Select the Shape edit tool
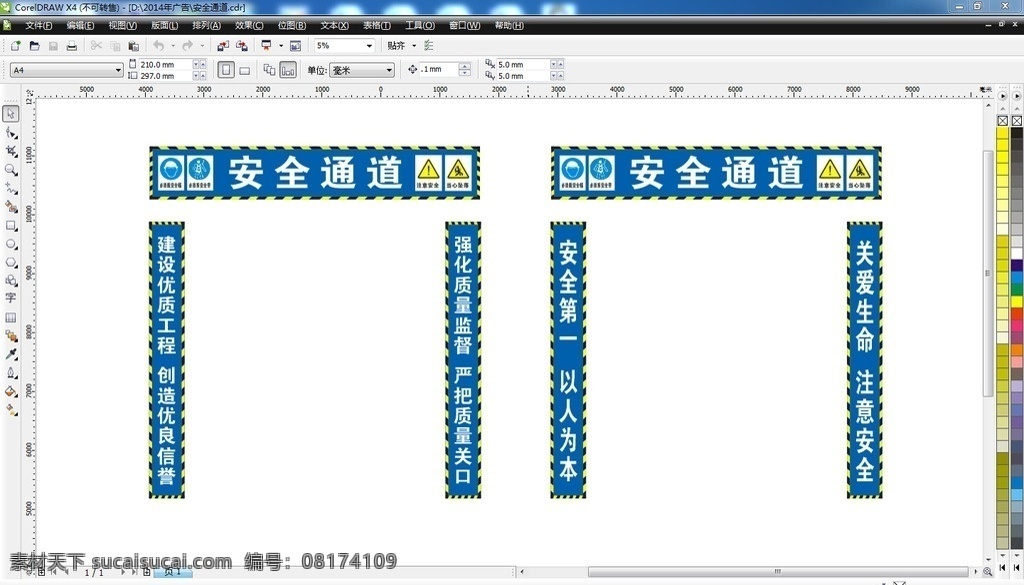Screen dimensions: 1024x585 10,133
